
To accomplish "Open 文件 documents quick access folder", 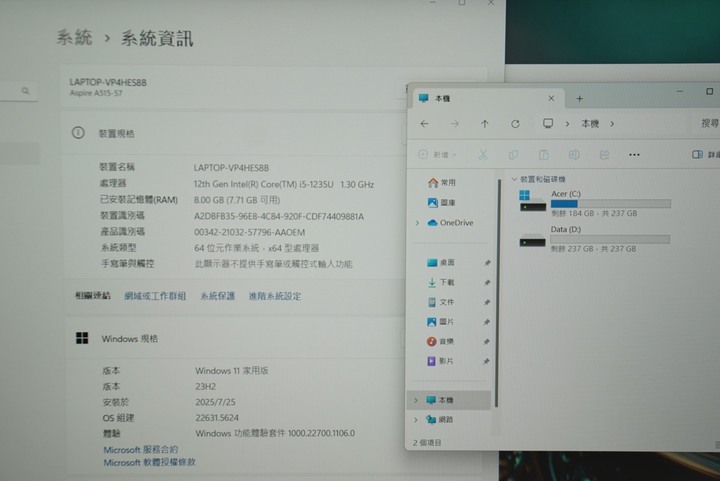I will [441, 302].
